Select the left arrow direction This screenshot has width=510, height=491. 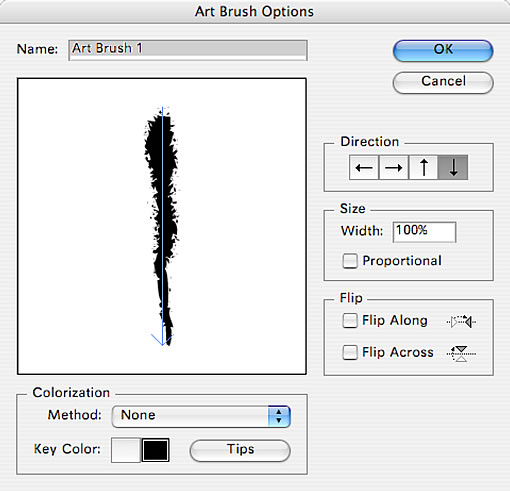(x=364, y=167)
